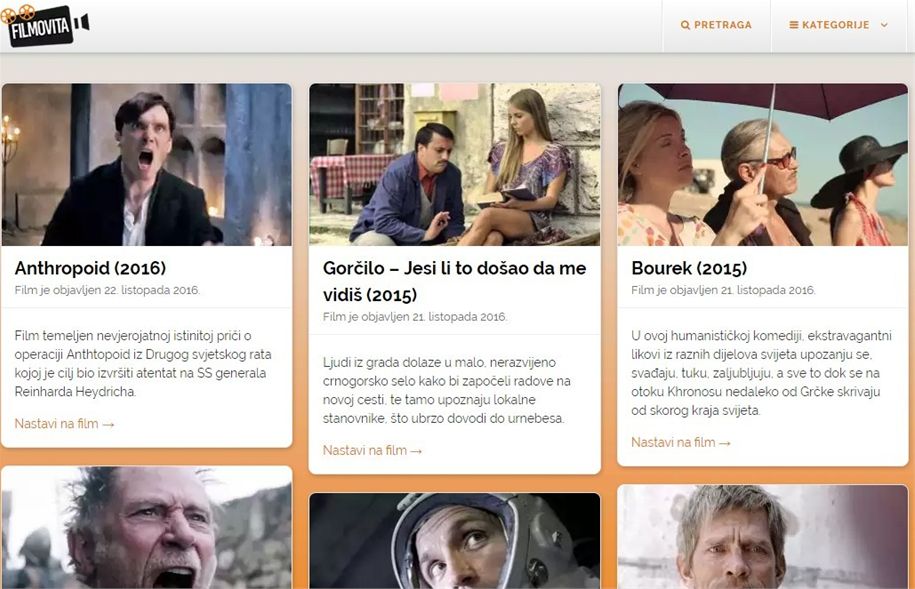The width and height of the screenshot is (915, 589).
Task: Open the Anthropoid screaming man thumbnail
Action: click(x=146, y=165)
